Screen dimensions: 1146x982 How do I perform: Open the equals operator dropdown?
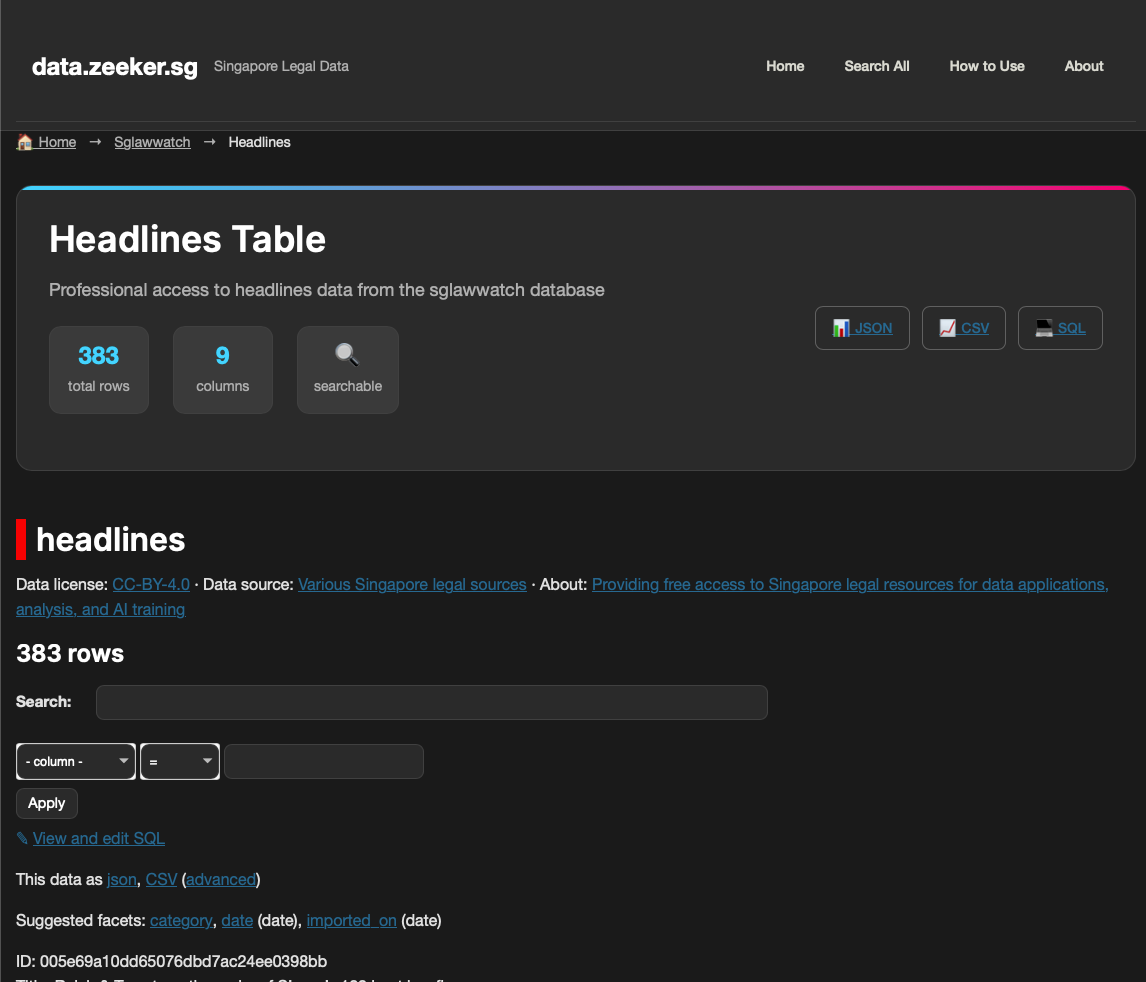[180, 761]
